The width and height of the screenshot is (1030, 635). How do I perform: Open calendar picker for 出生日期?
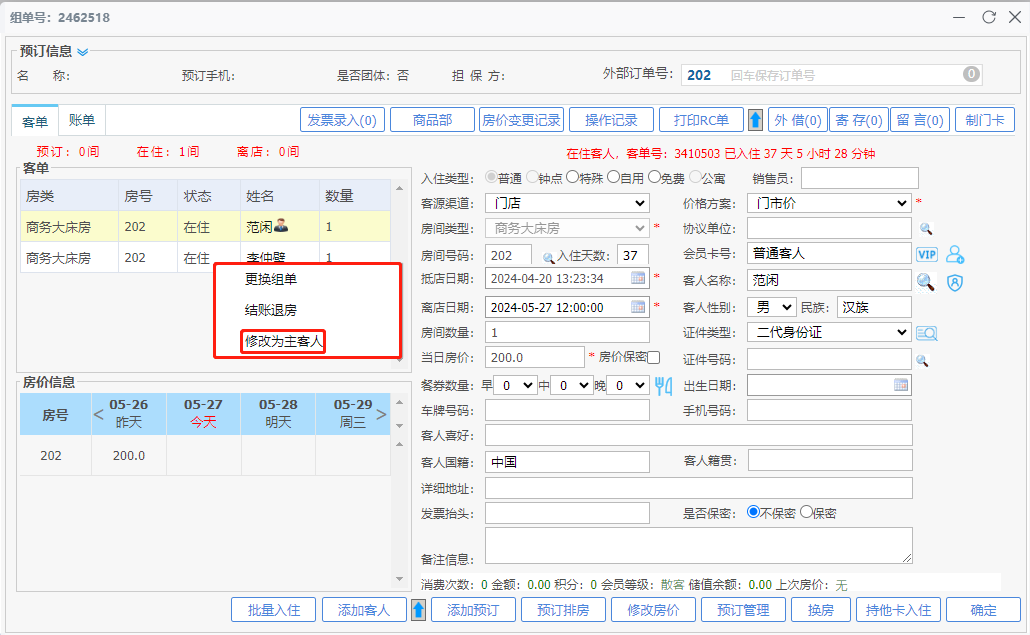901,385
